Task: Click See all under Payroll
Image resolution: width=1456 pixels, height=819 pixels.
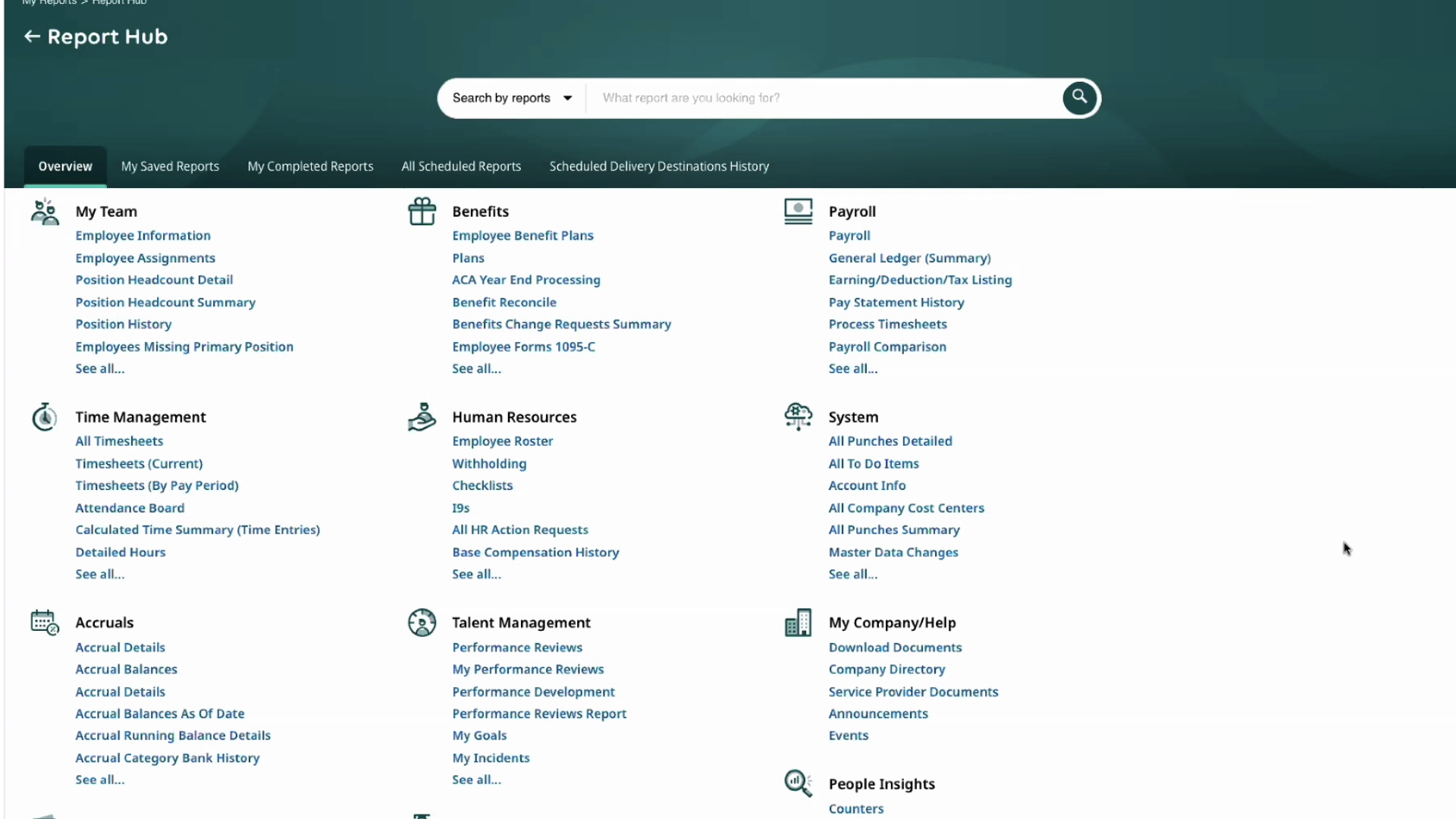Action: pyautogui.click(x=853, y=369)
